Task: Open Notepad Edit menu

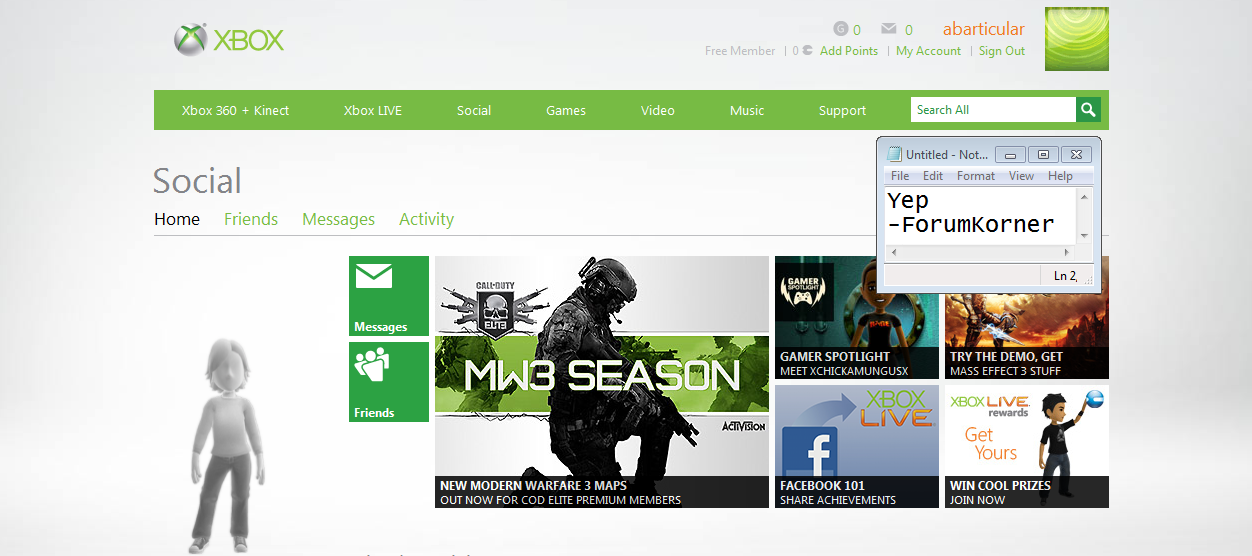Action: (x=933, y=176)
